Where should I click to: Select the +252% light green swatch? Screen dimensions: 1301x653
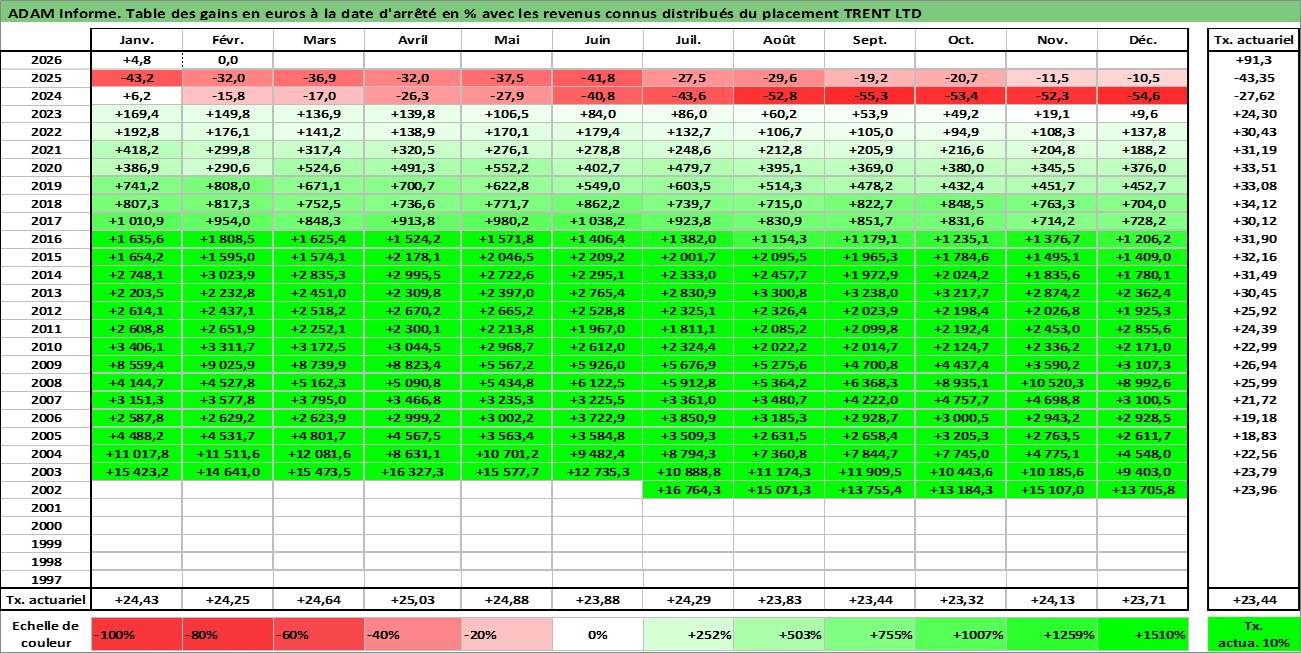point(688,634)
